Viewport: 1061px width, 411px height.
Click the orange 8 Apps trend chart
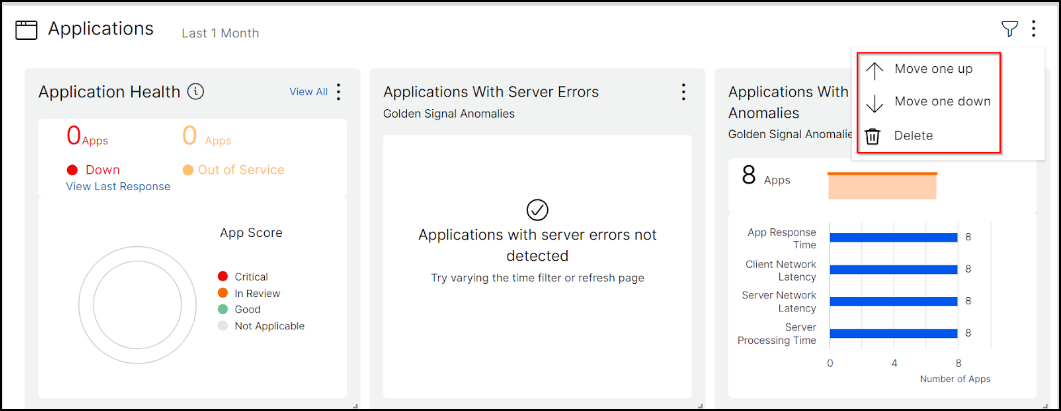click(882, 186)
